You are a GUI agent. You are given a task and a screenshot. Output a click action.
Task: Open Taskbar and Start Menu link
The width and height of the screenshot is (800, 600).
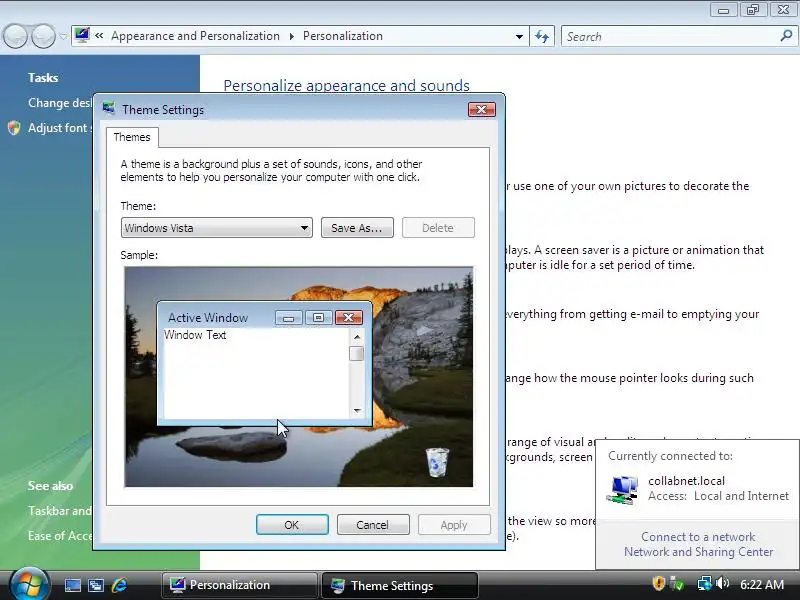[x=60, y=511]
